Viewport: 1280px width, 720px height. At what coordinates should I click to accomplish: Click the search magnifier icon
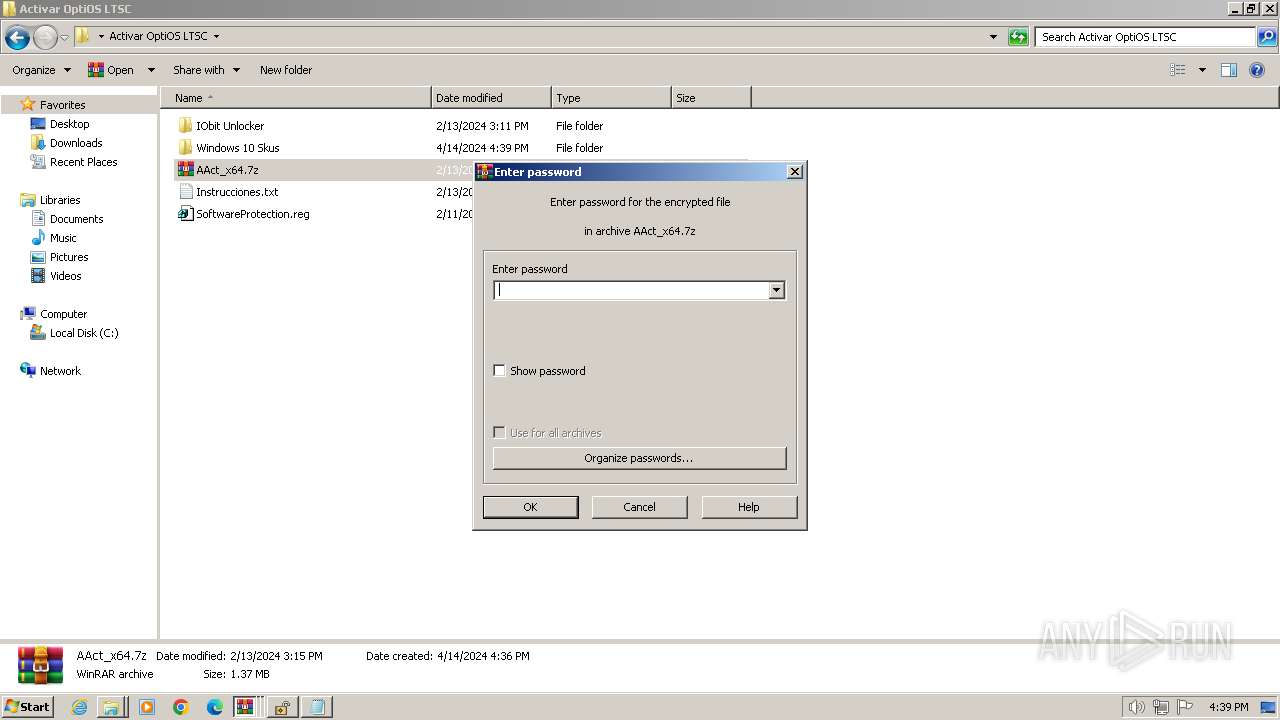pos(1267,37)
